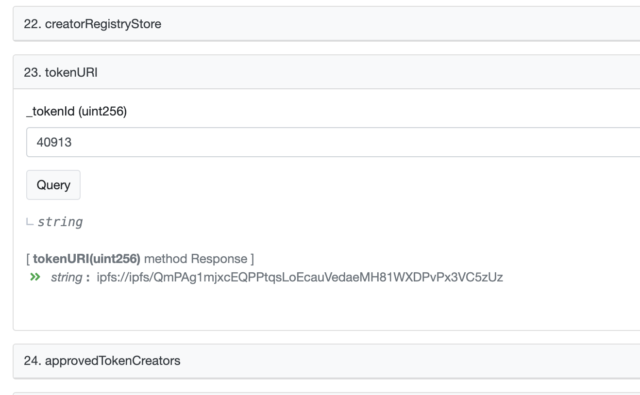Expand the 24. approvedTokenCreators section
Screen dimensions: 640x395
327,361
